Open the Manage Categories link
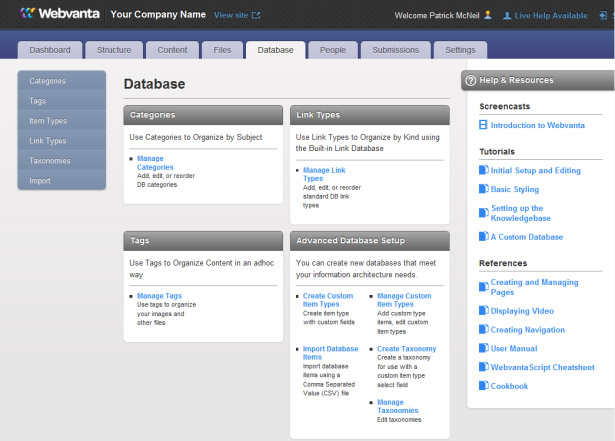 (x=155, y=163)
